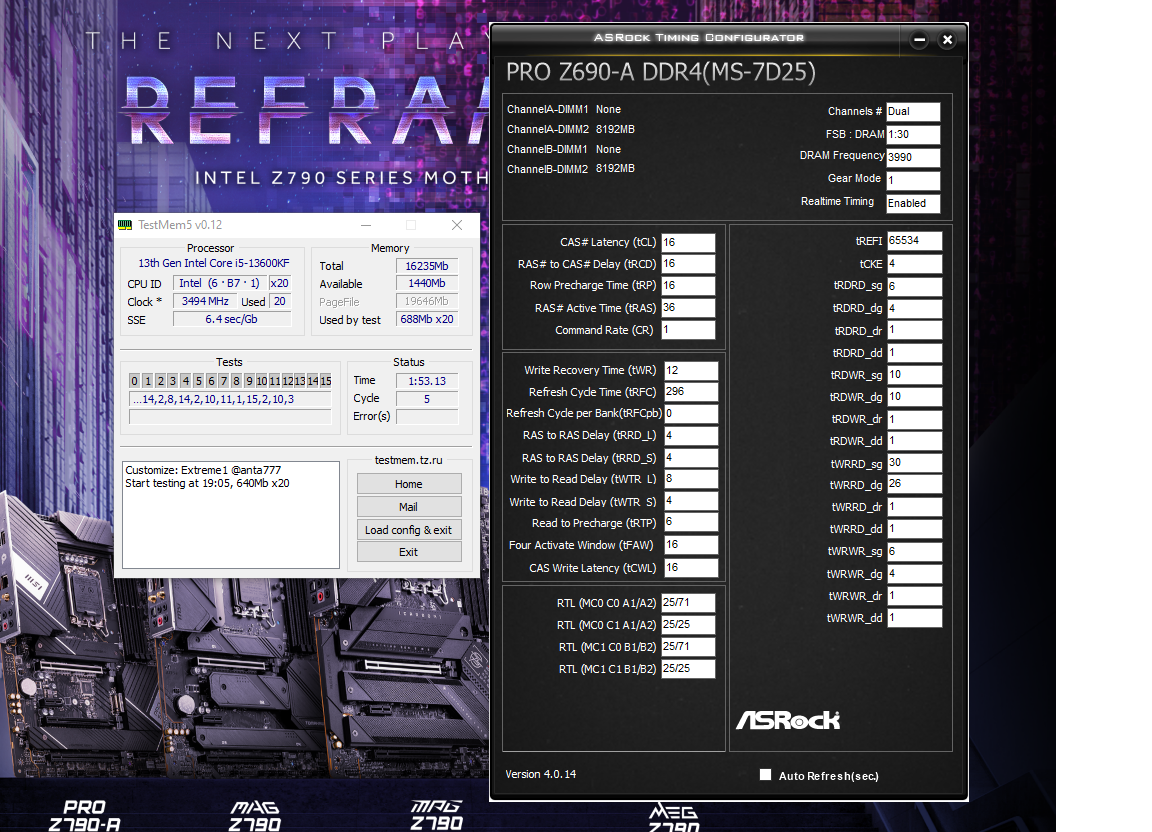Select the tCKE value field
Viewport: 1152px width, 832px height.
pos(914,264)
